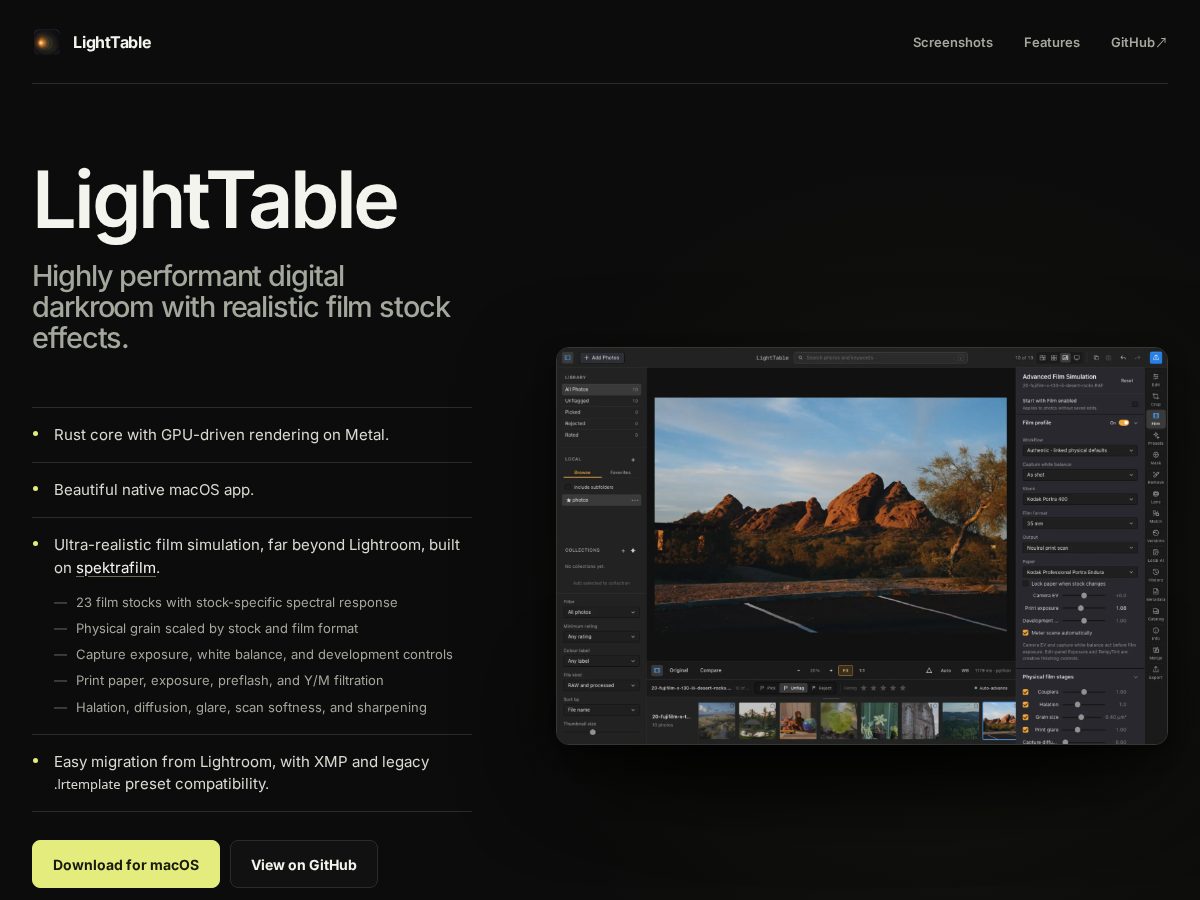This screenshot has width=1200, height=900.
Task: Open the All photos filter dropdown
Action: click(x=601, y=612)
